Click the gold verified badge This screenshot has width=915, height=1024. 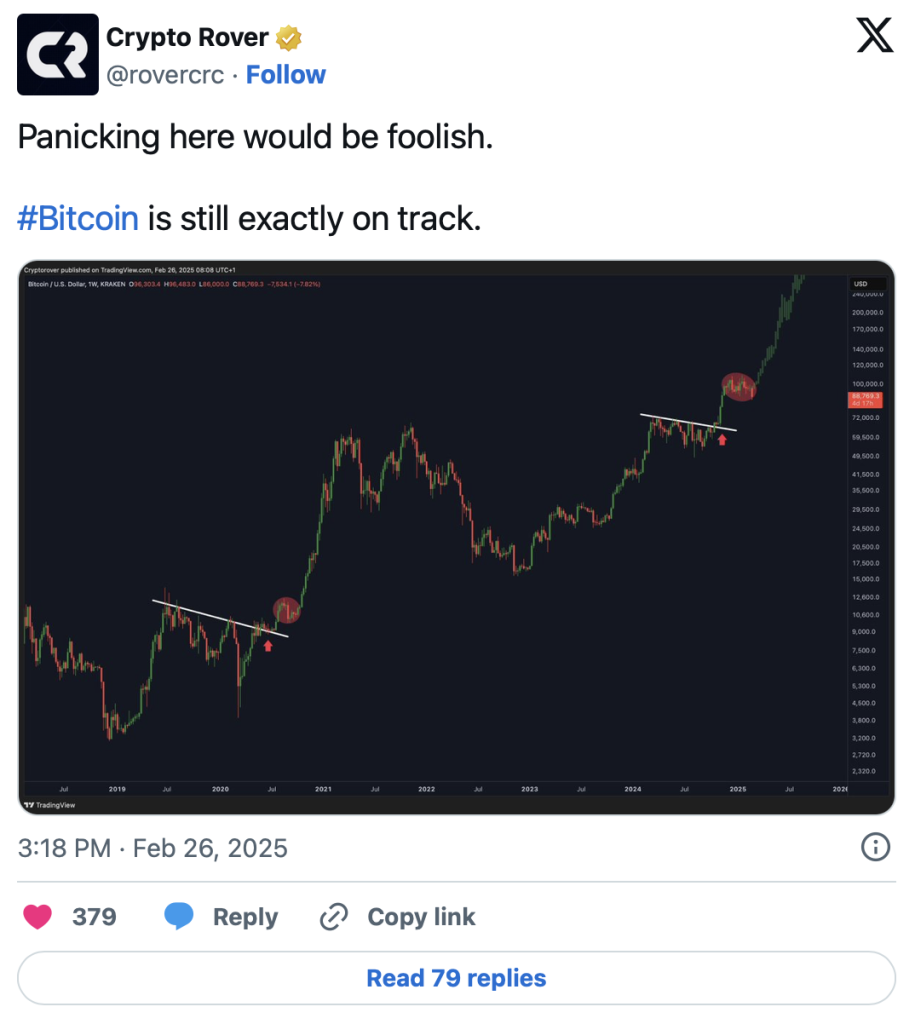[x=290, y=38]
